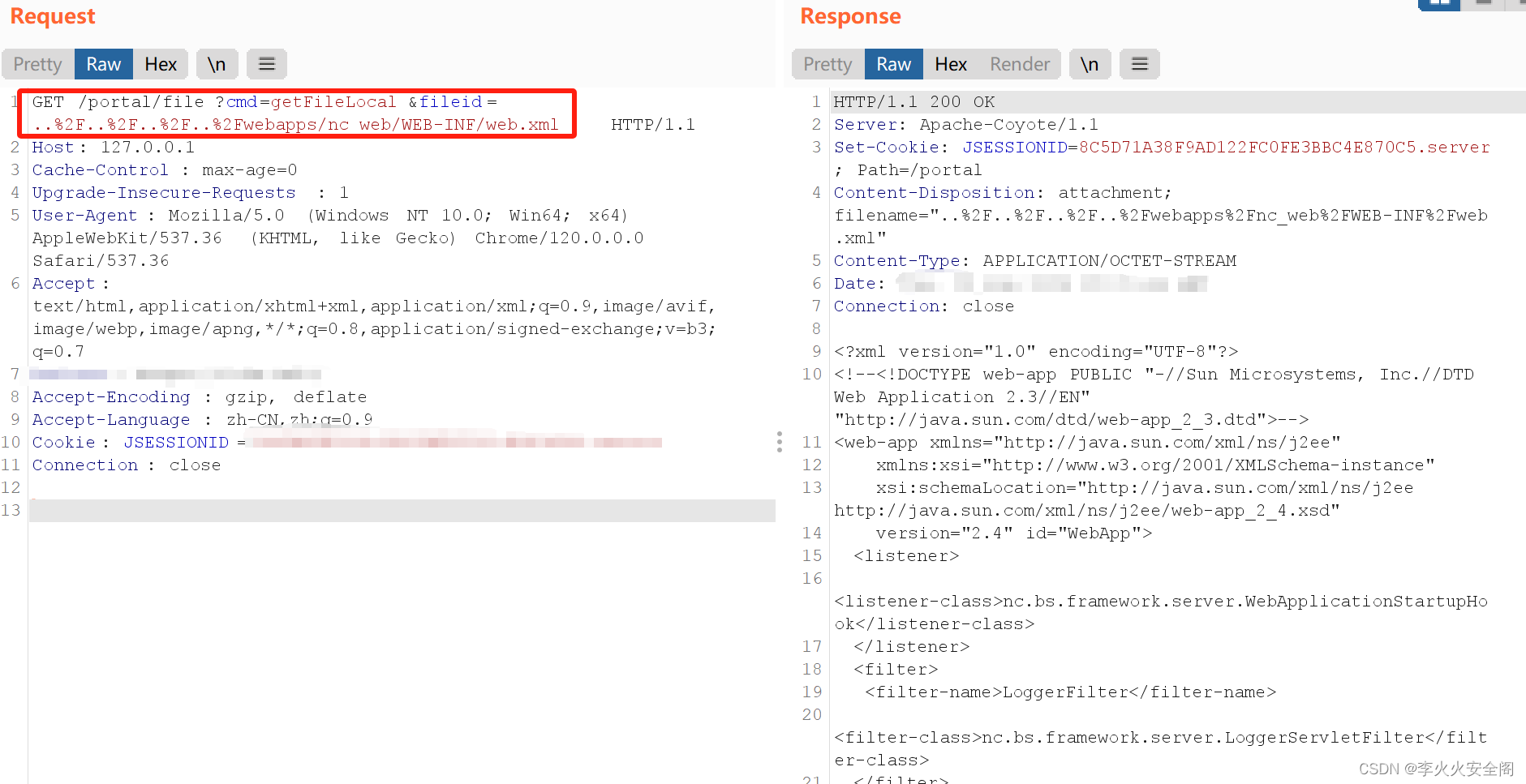
Task: Click the web-app xmlns opening tag
Action: tap(1087, 443)
